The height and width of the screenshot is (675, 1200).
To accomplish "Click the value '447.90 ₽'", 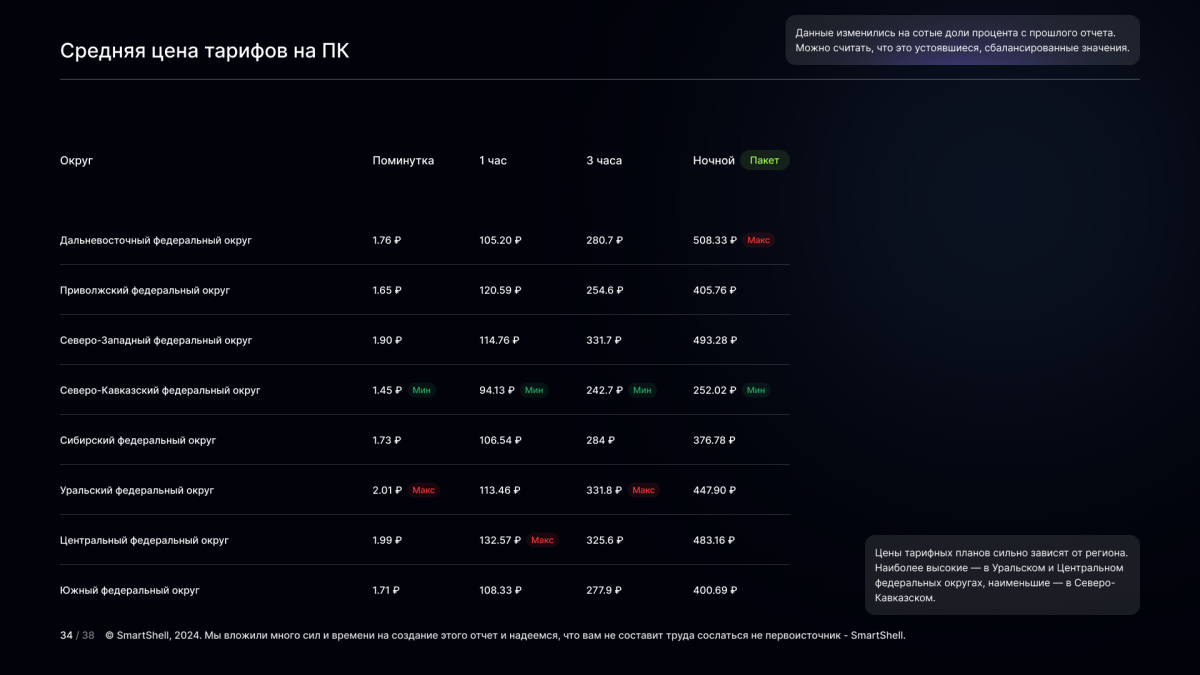I will click(715, 491).
